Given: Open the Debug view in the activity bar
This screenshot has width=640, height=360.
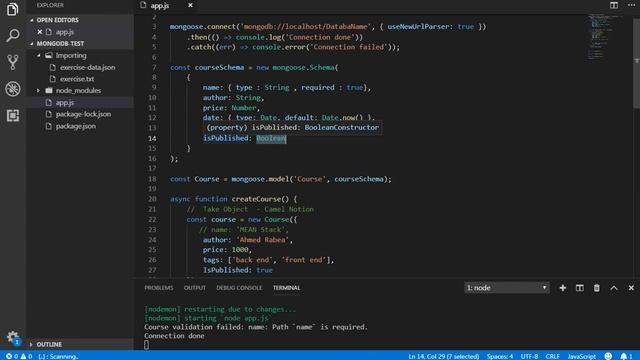Looking at the screenshot, I should coord(13,89).
